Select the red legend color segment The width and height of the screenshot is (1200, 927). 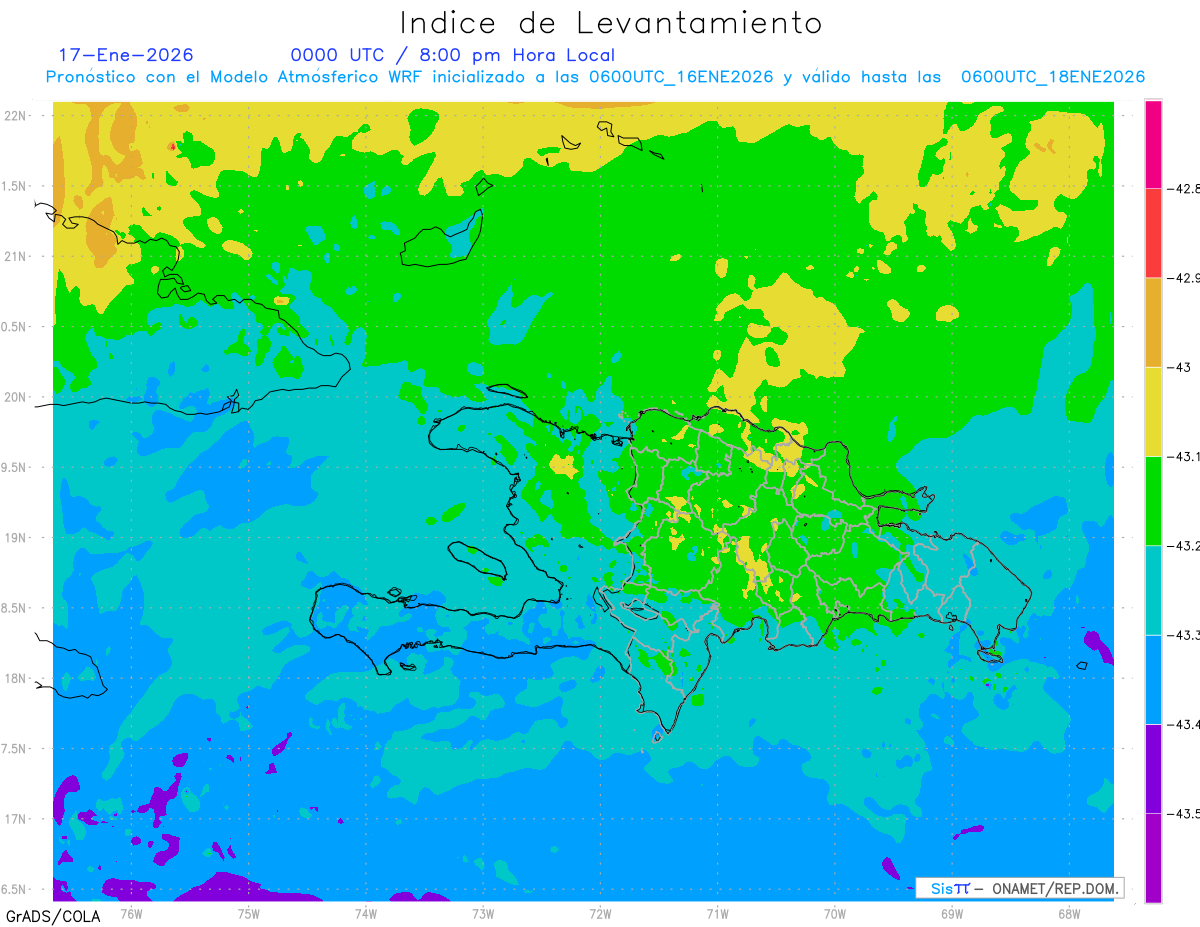(x=1153, y=232)
